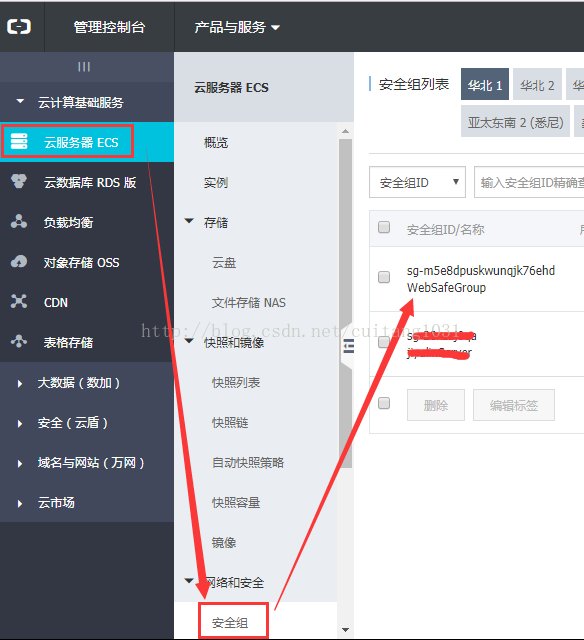The image size is (584, 640).
Task: Click the submenu scrollbar down arrow
Action: click(x=345, y=630)
